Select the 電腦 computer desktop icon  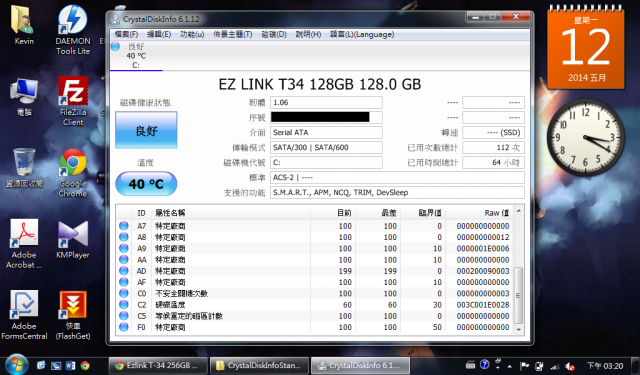coord(24,97)
